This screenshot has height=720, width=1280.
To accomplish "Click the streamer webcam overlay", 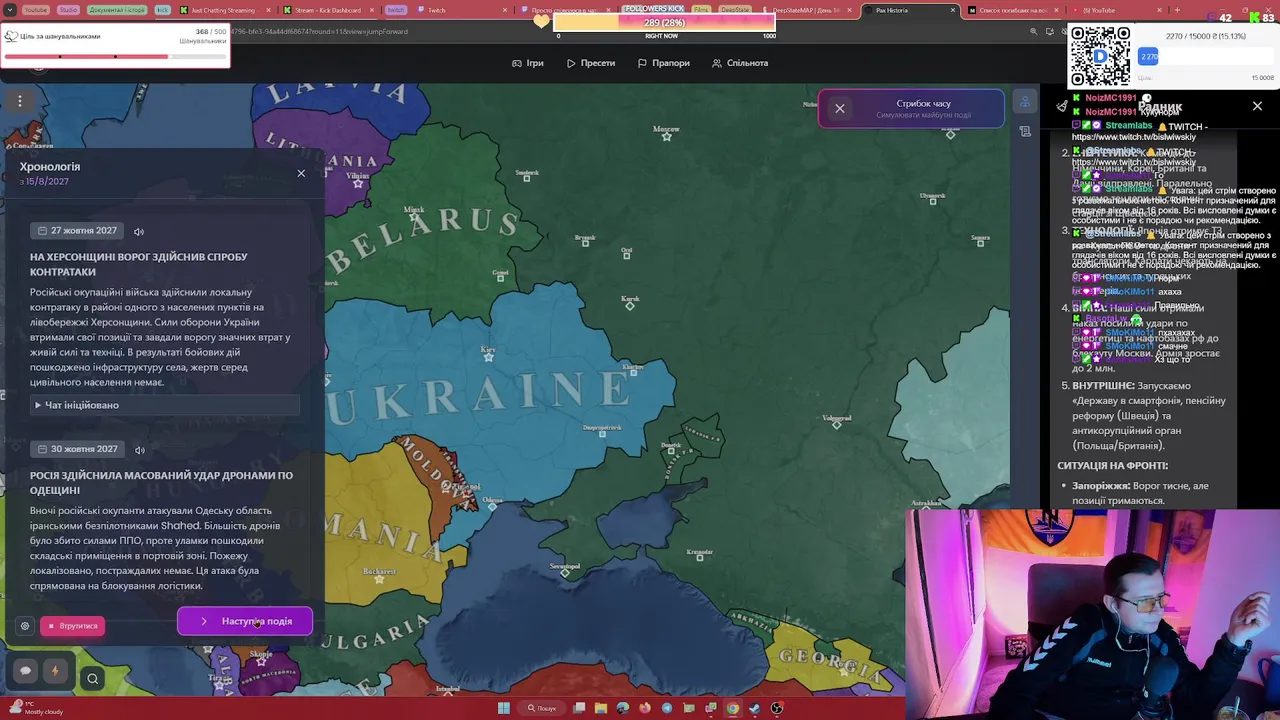I will 1092,614.
